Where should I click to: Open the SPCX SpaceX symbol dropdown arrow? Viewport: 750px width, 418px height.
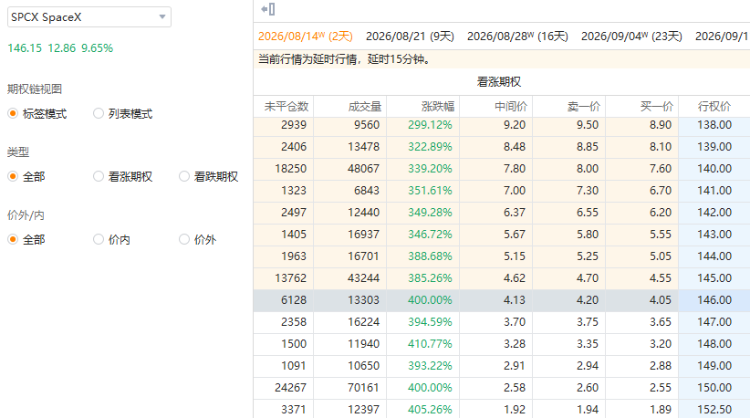point(162,17)
